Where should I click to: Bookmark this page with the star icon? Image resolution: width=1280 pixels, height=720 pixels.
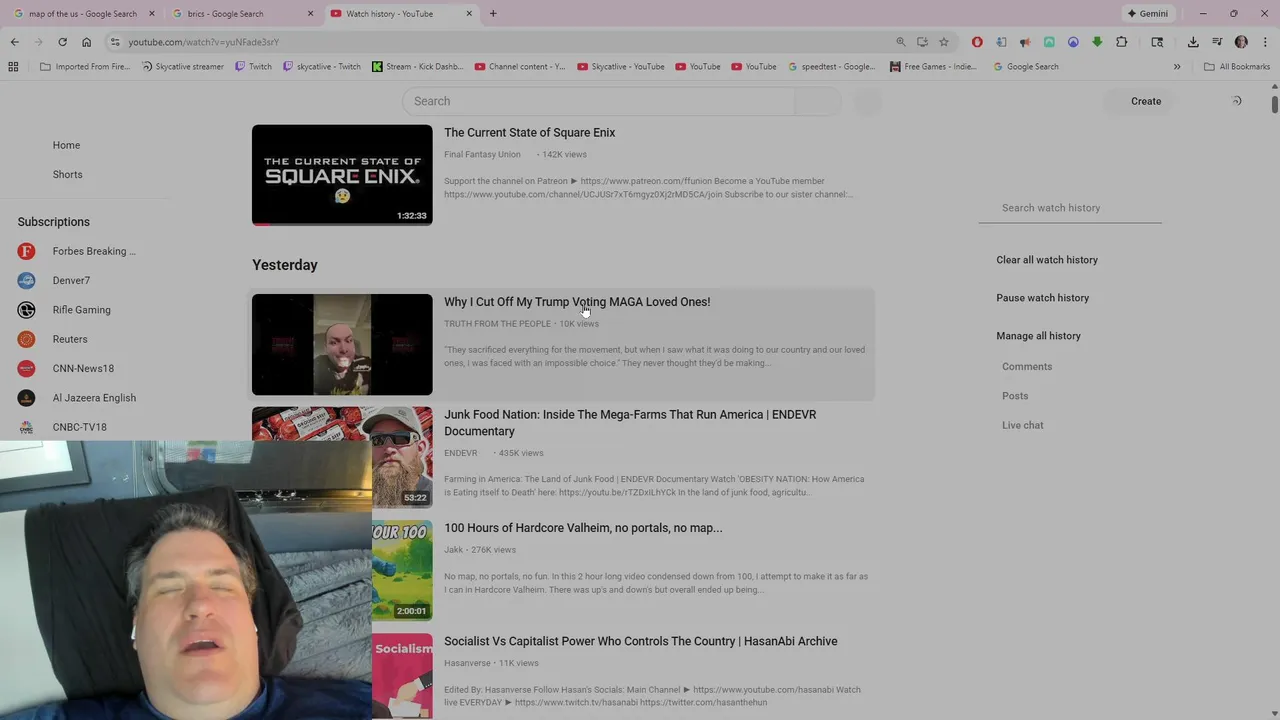[x=943, y=42]
